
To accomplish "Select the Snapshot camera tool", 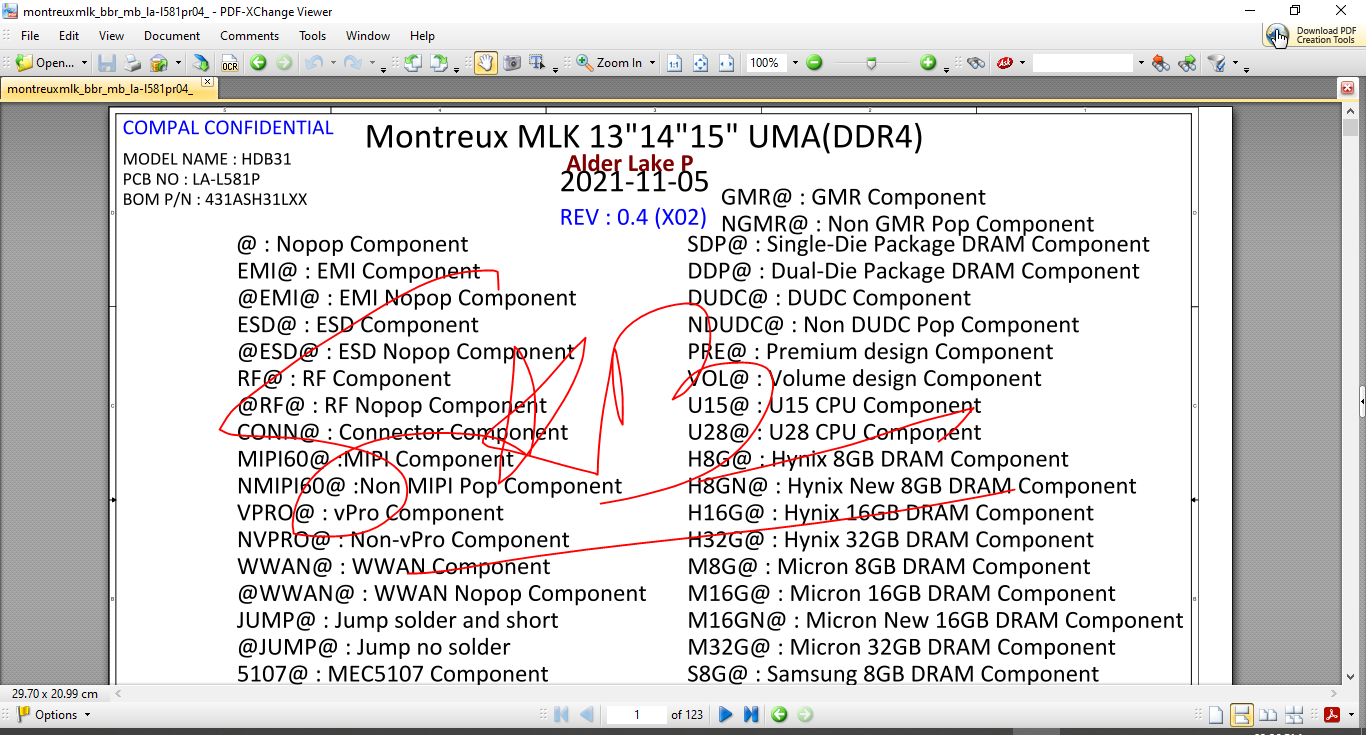I will click(x=511, y=63).
